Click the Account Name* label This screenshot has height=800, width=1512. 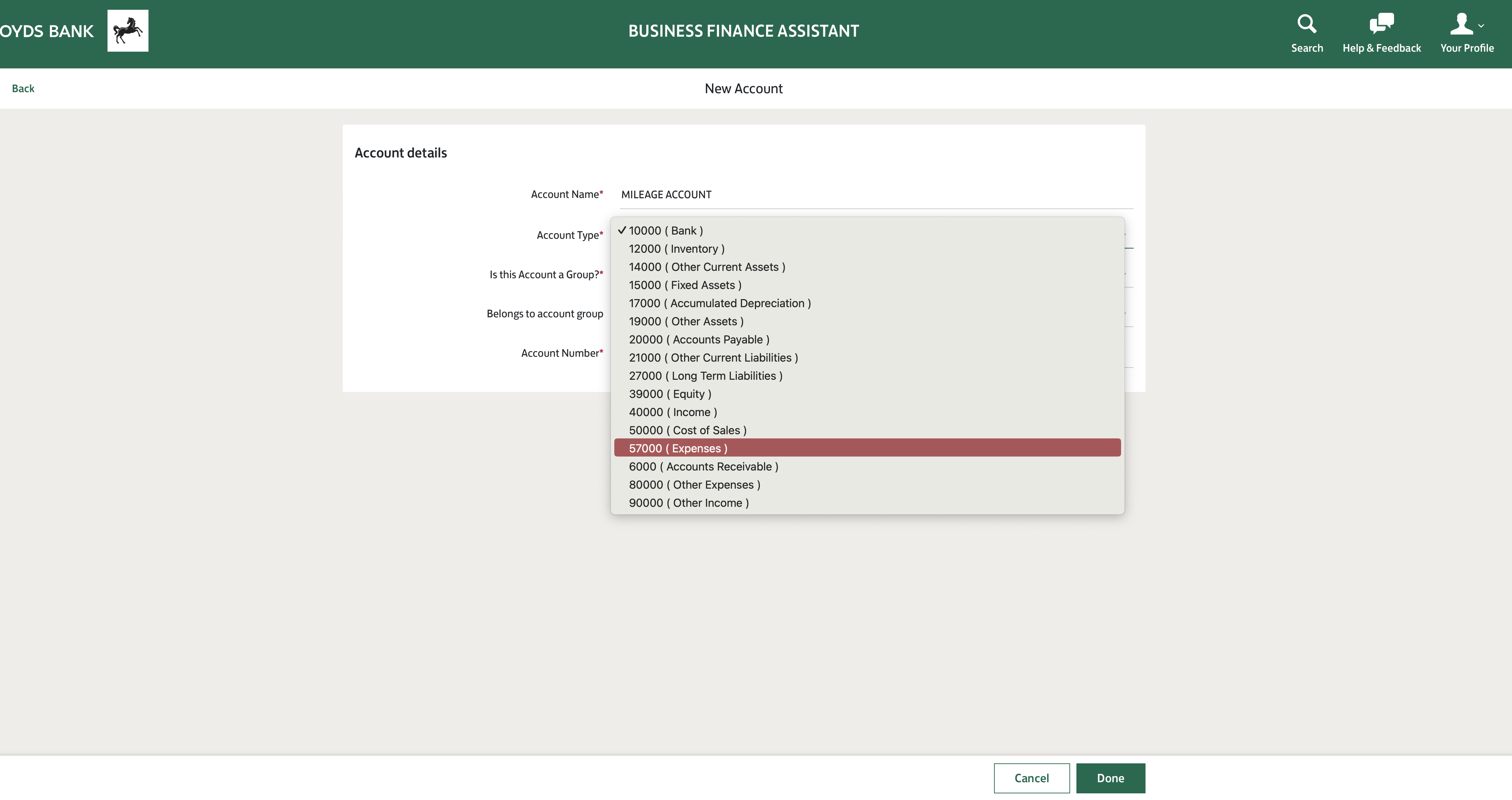(566, 195)
